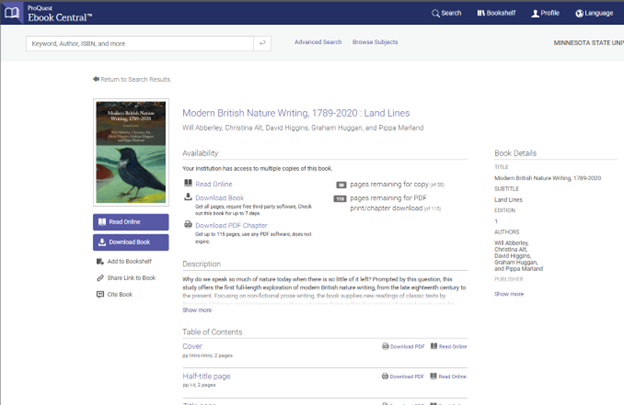This screenshot has height=405, width=624.
Task: Click Download Book link under Availability
Action: click(x=220, y=198)
